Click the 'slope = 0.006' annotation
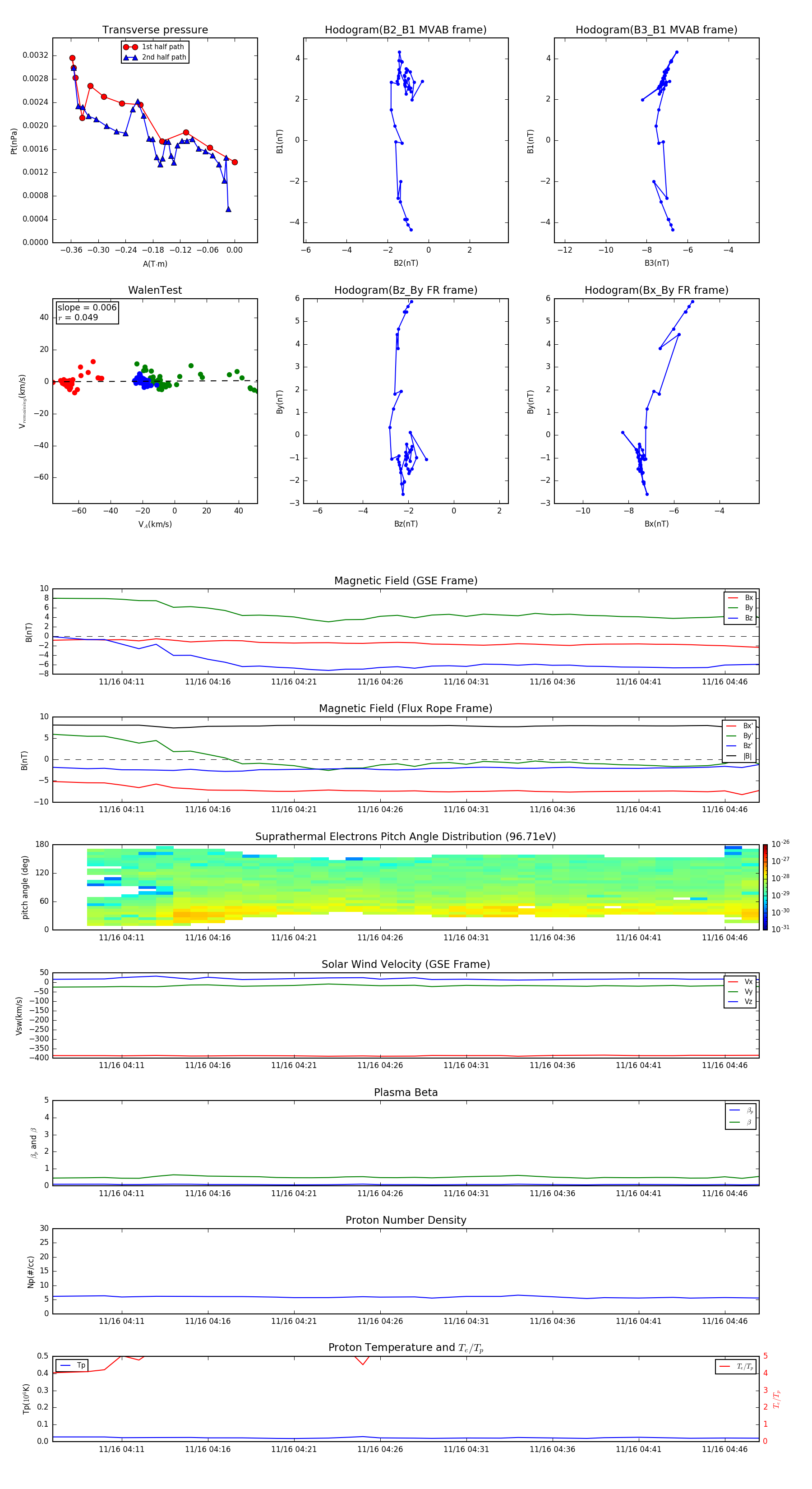 (87, 308)
